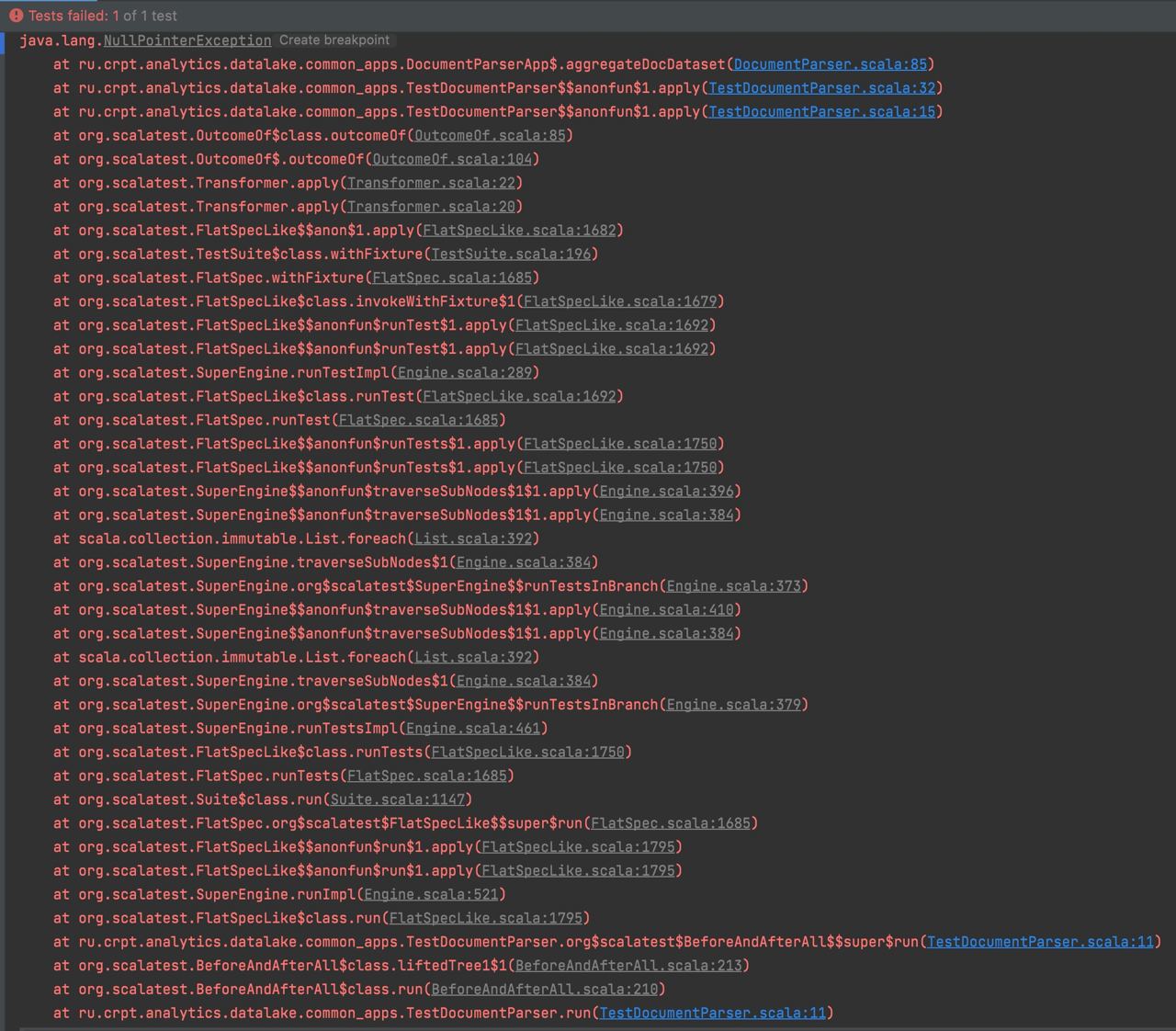Open the NullPointerException class link
The width and height of the screenshot is (1176, 1031).
click(187, 40)
